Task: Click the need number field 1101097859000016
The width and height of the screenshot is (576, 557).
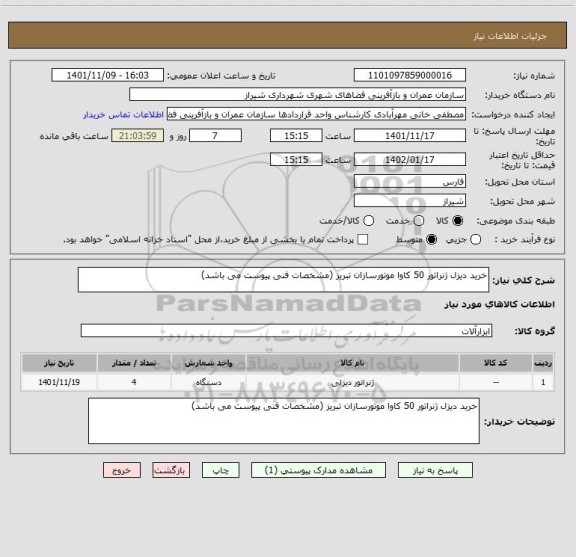Action: (x=410, y=75)
